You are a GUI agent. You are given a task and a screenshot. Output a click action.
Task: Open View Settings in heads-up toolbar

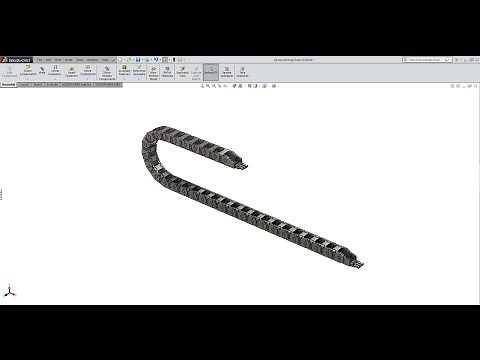pos(274,86)
